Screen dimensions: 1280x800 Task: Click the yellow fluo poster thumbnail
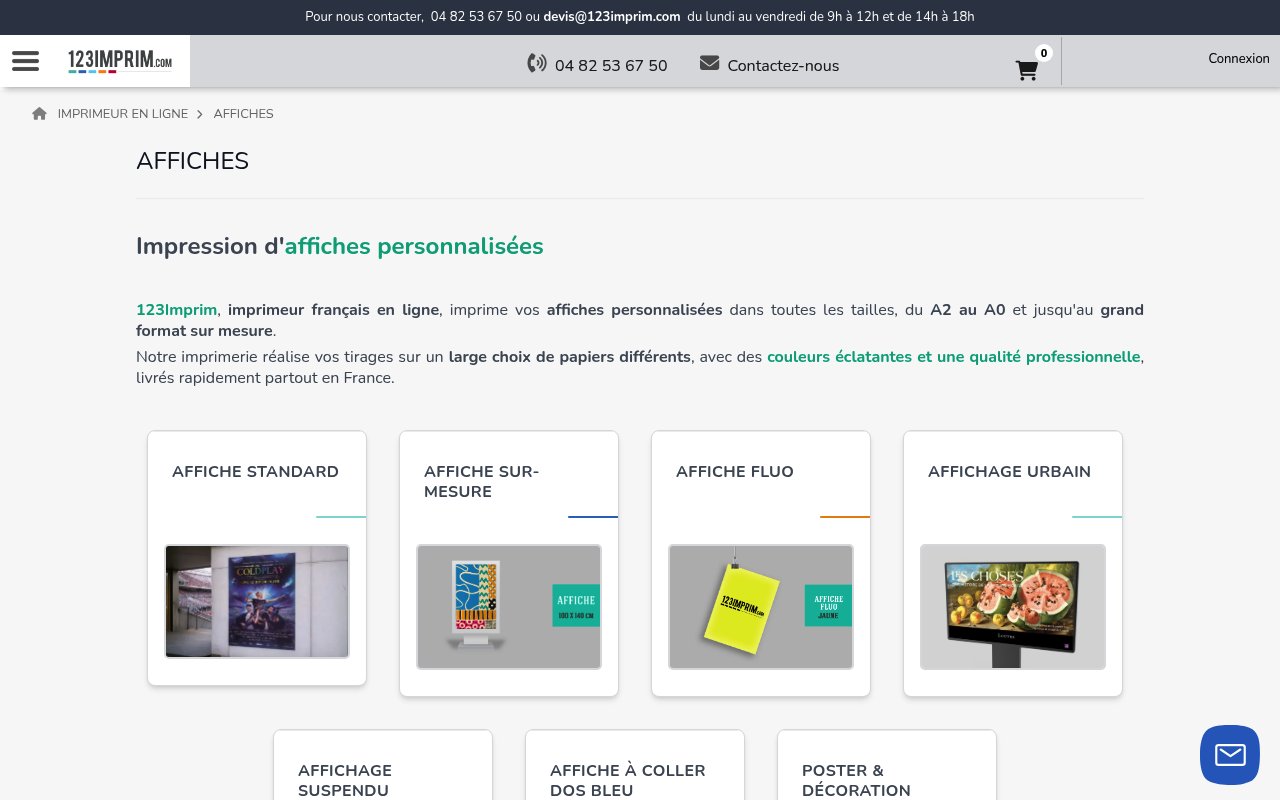[761, 607]
